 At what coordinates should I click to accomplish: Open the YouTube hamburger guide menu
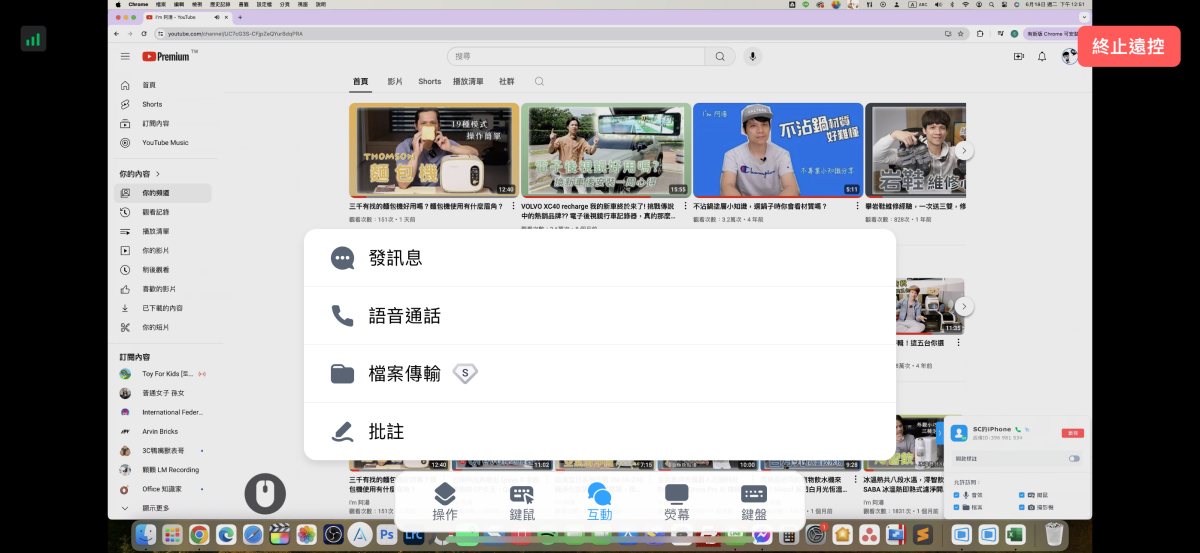pyautogui.click(x=125, y=57)
